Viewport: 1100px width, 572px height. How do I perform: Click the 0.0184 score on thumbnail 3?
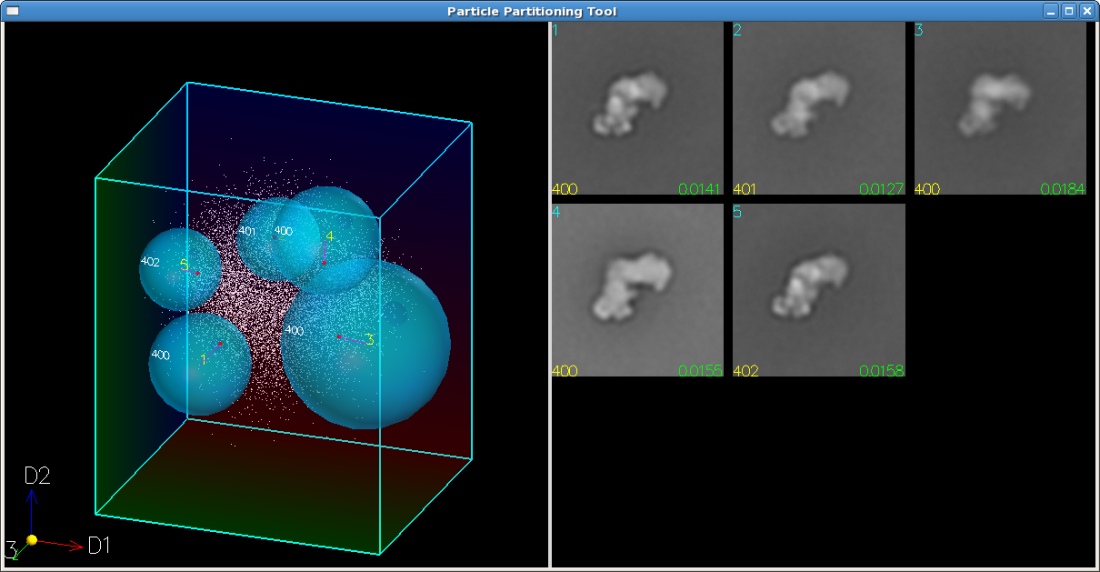coord(1062,189)
